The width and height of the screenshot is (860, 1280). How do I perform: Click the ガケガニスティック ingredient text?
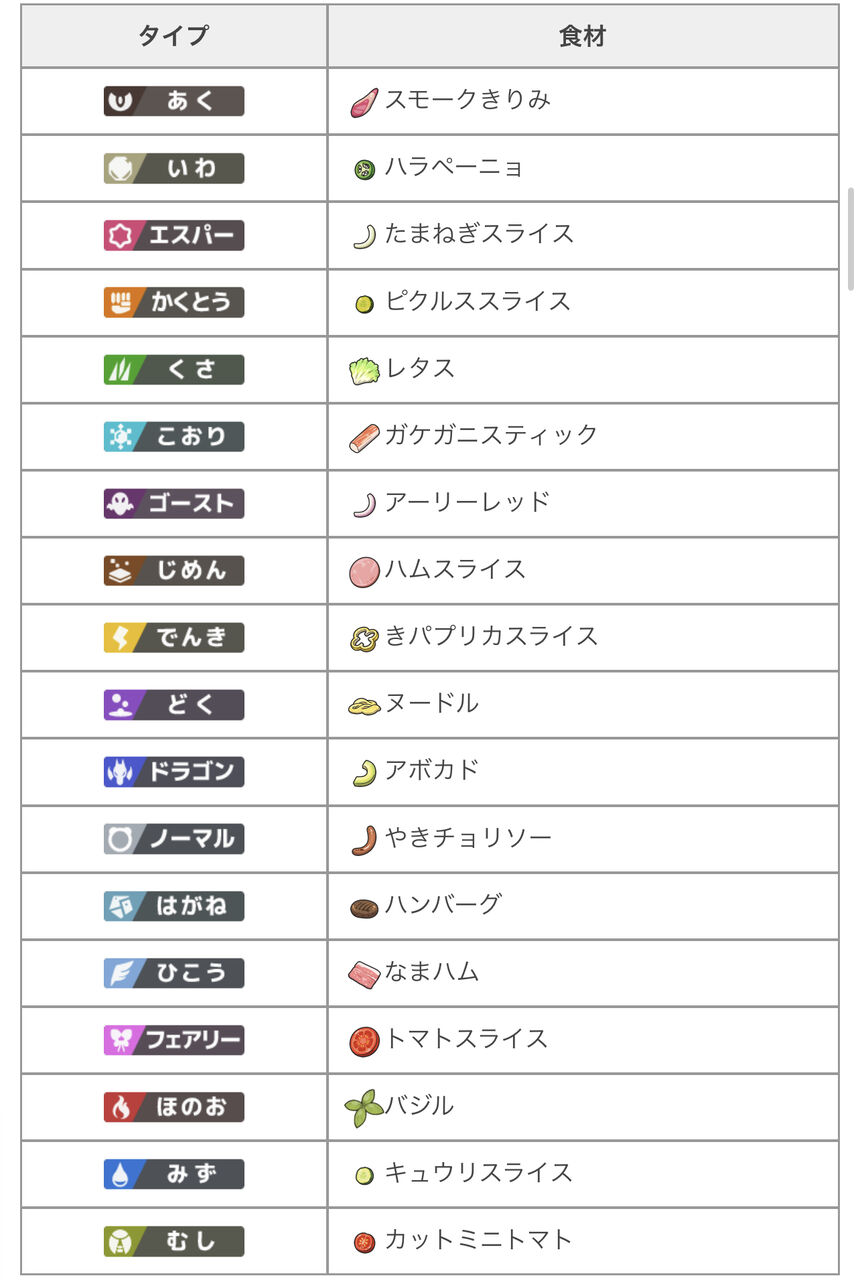tap(491, 435)
